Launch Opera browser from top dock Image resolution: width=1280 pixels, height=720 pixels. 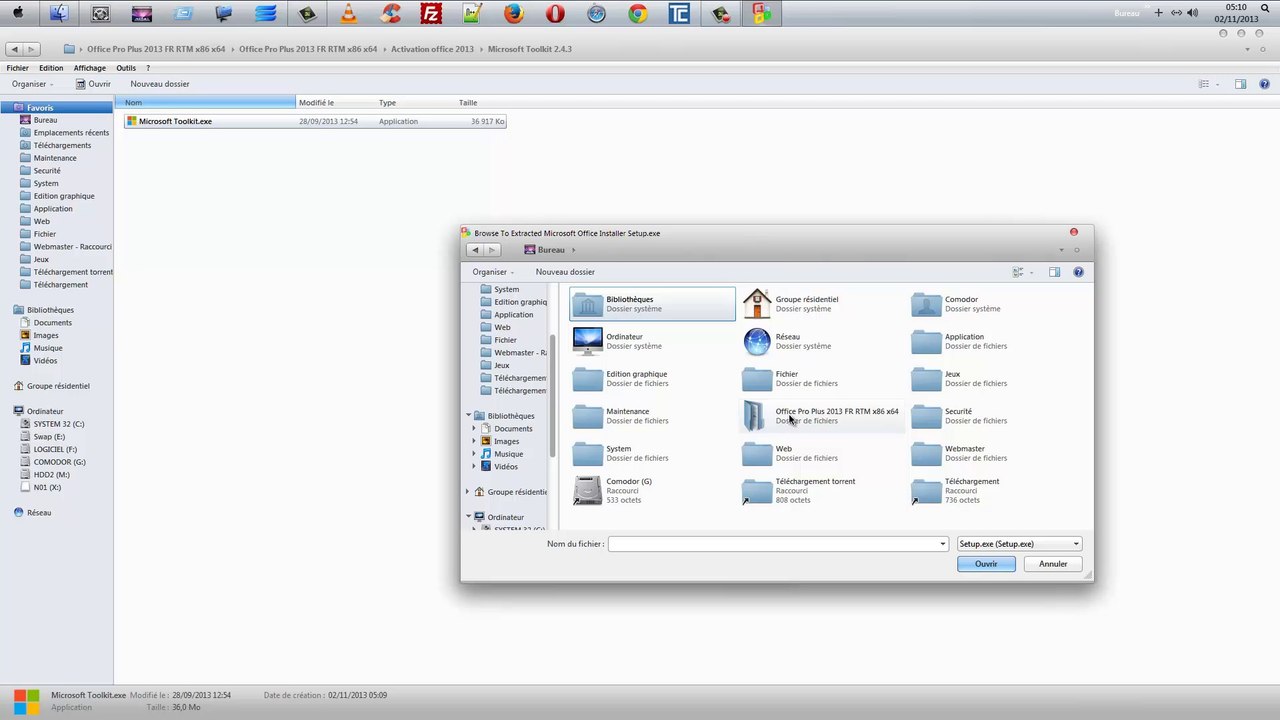coord(555,13)
